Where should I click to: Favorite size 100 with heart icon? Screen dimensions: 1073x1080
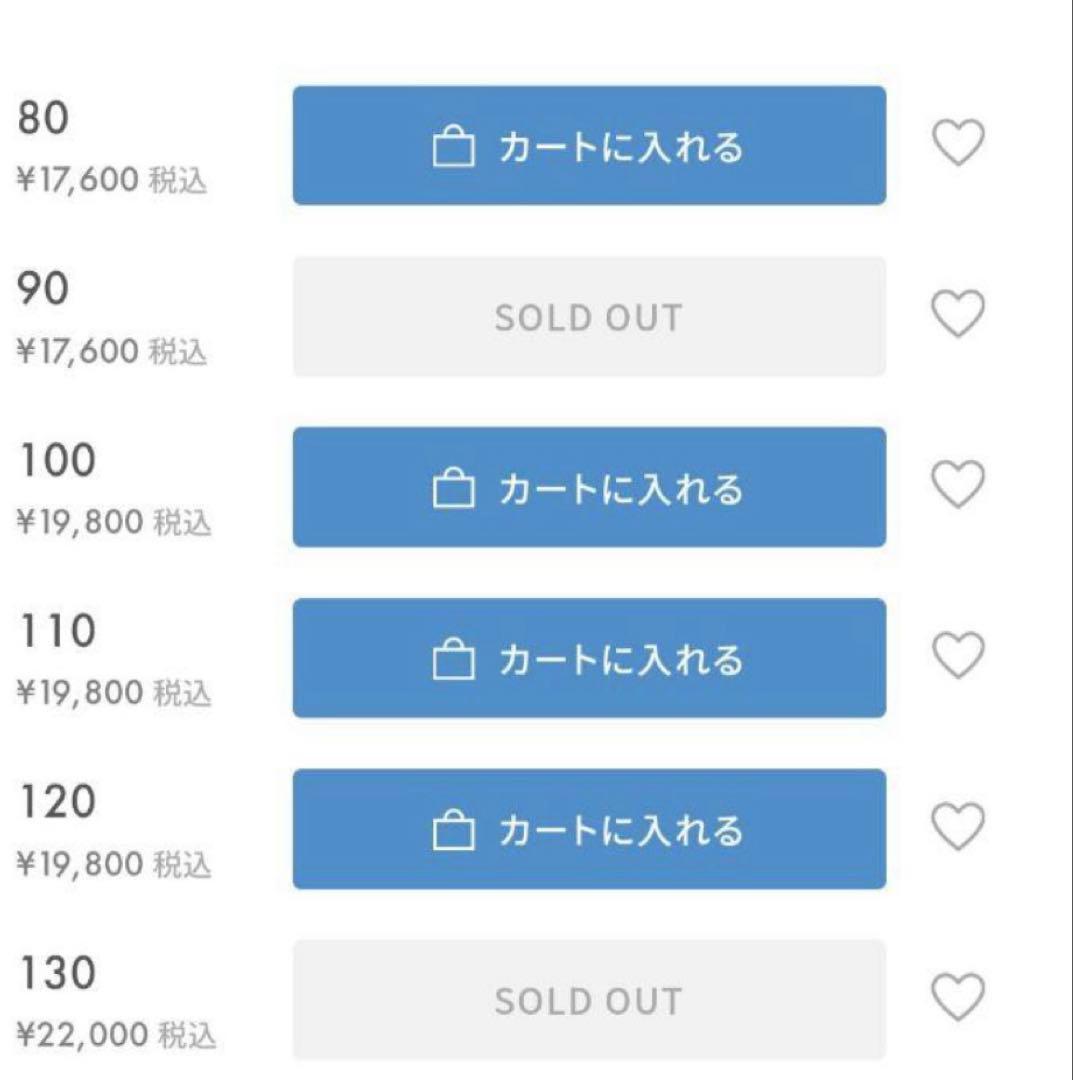point(958,485)
